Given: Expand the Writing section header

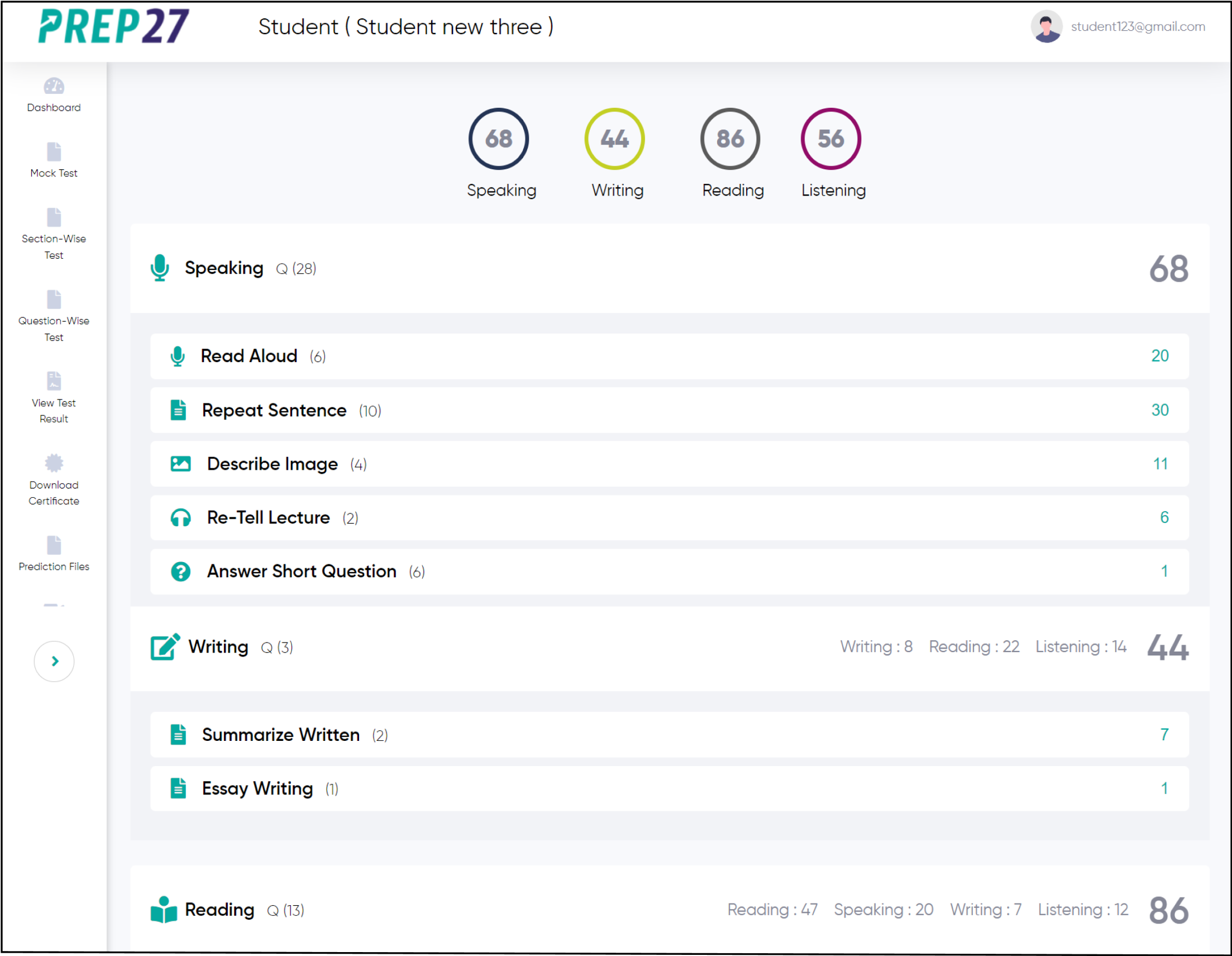Looking at the screenshot, I should [670, 649].
